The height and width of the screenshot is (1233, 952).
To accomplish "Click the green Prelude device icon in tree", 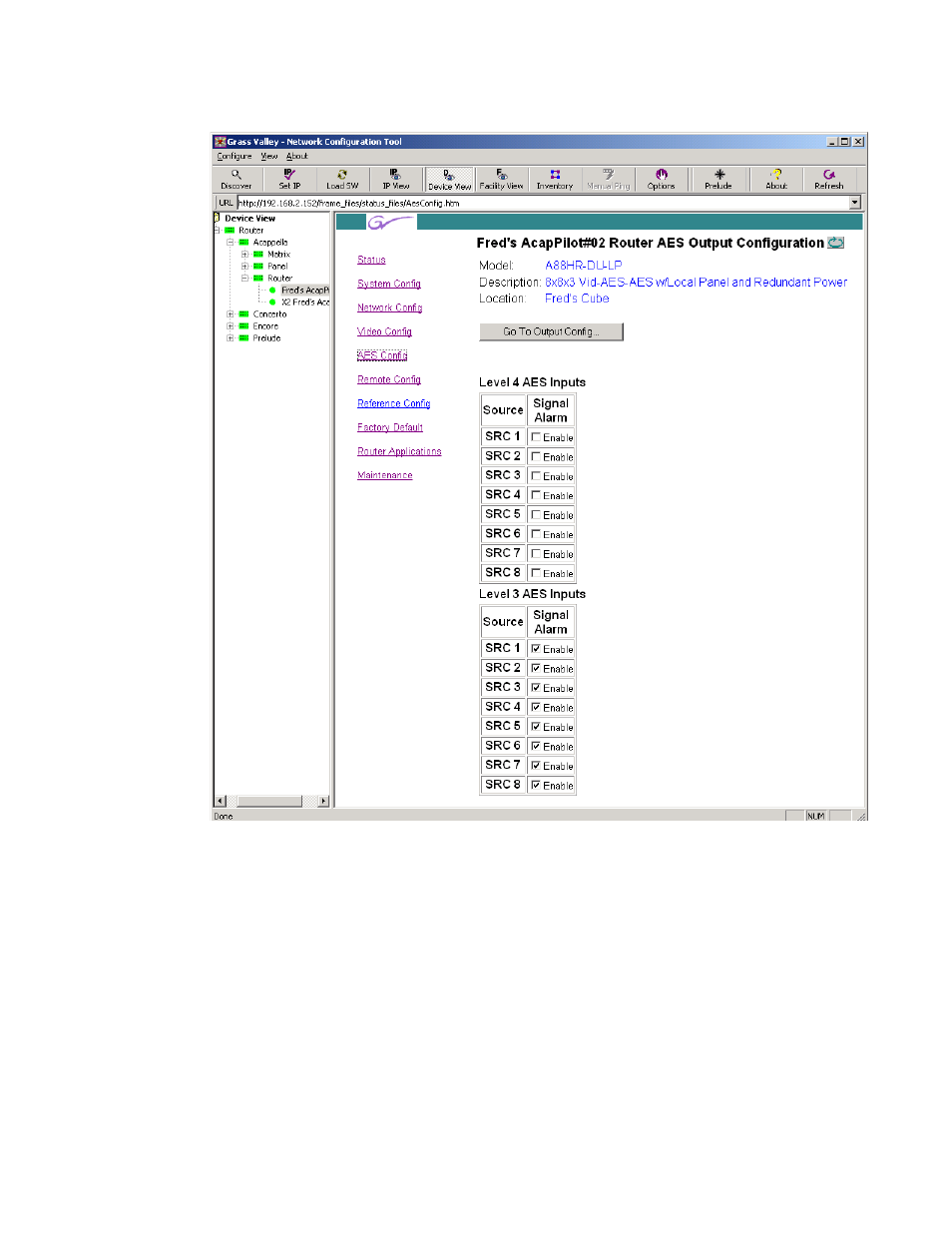I will [243, 338].
